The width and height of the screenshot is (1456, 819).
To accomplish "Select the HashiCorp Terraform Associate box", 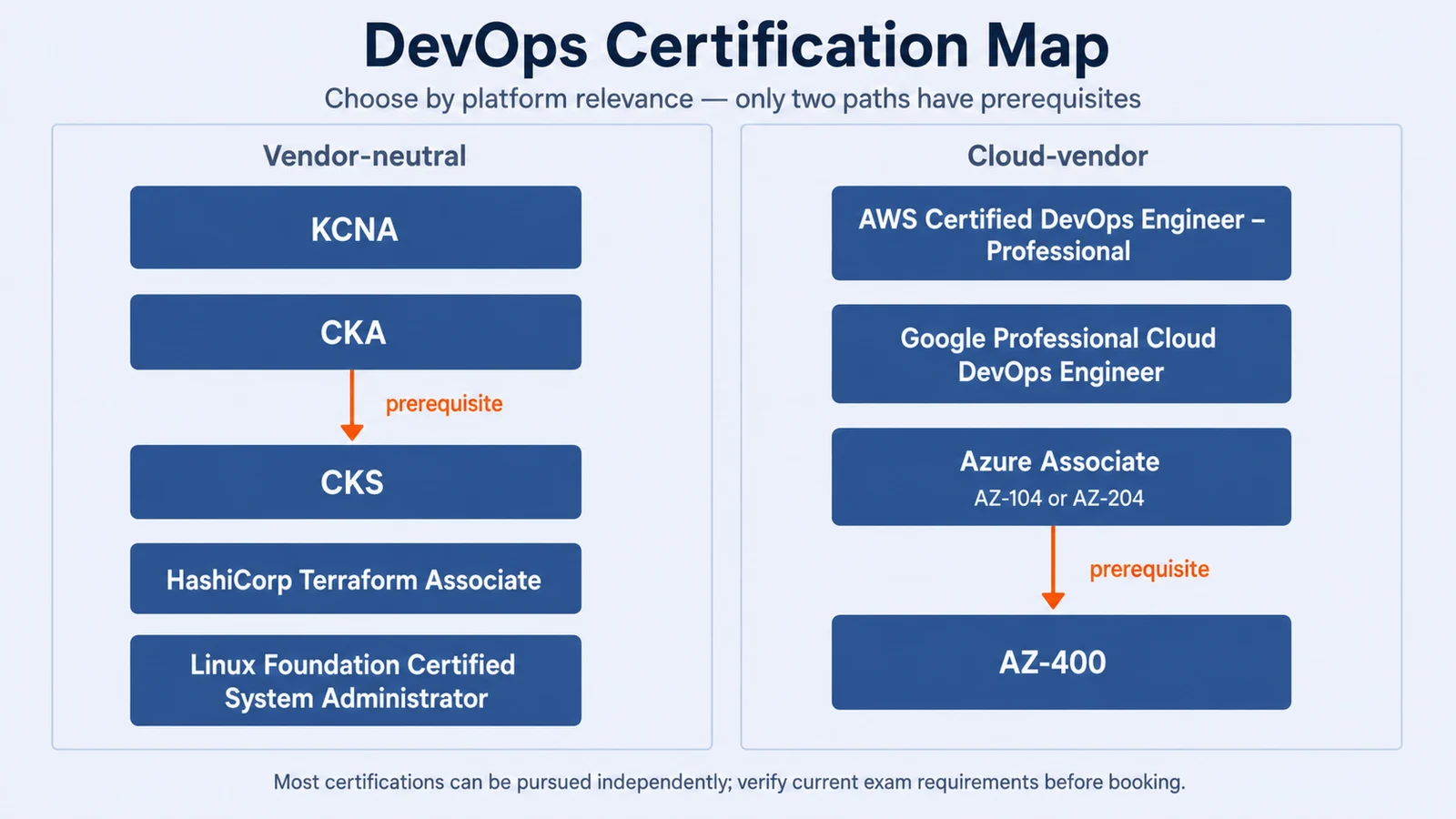I will 355,579.
